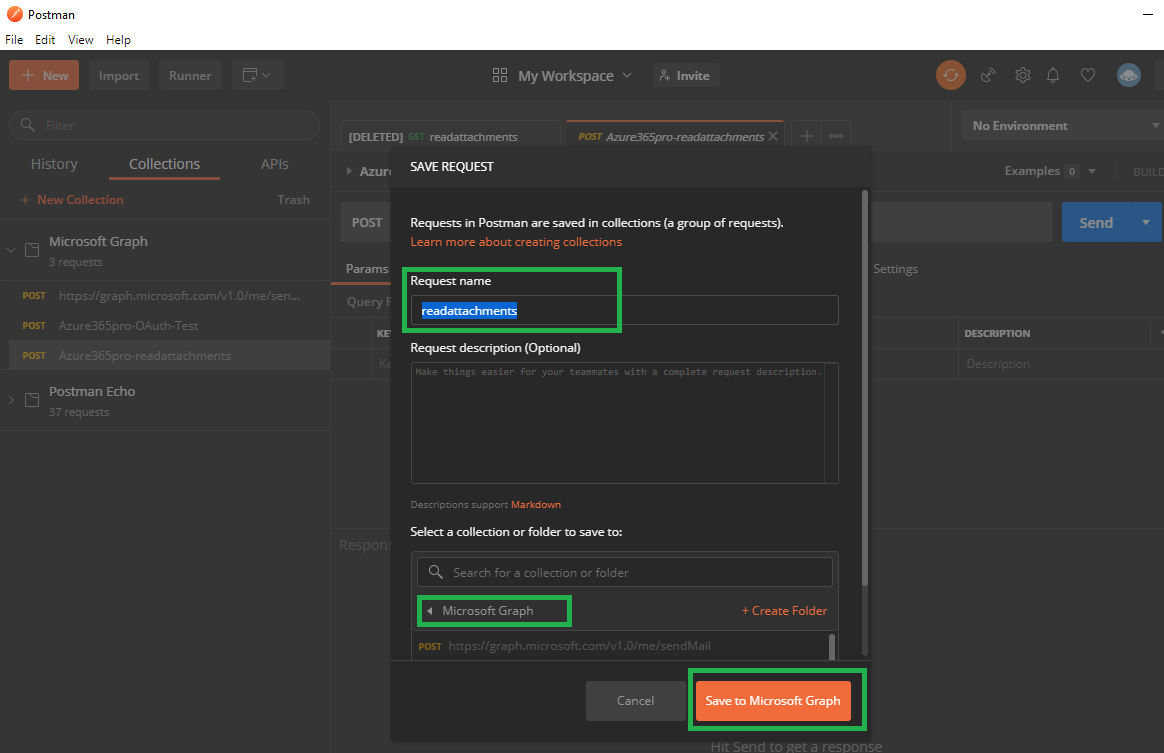Open the POST method dropdown
1164x753 pixels.
coord(367,222)
